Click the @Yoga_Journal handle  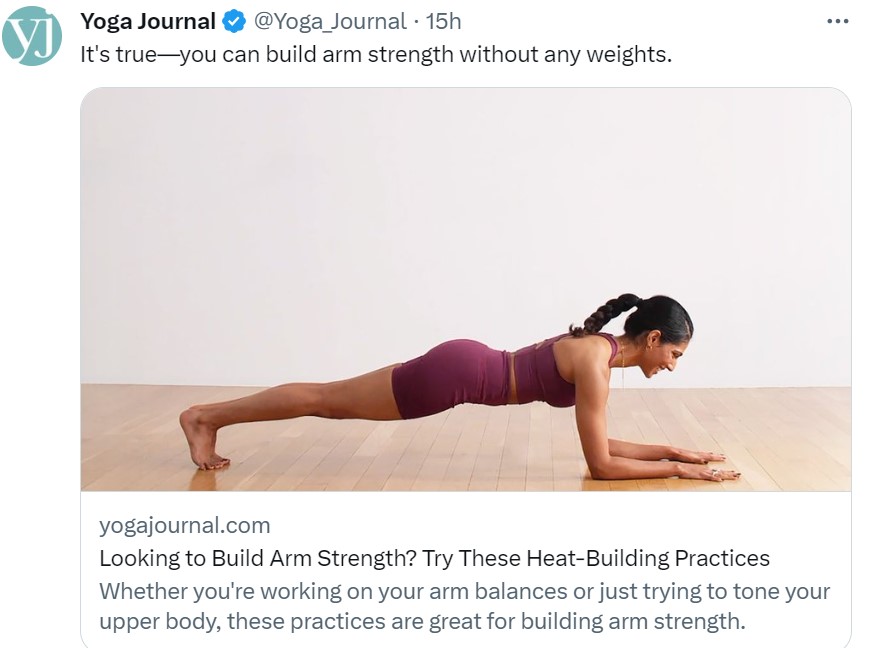tap(326, 21)
